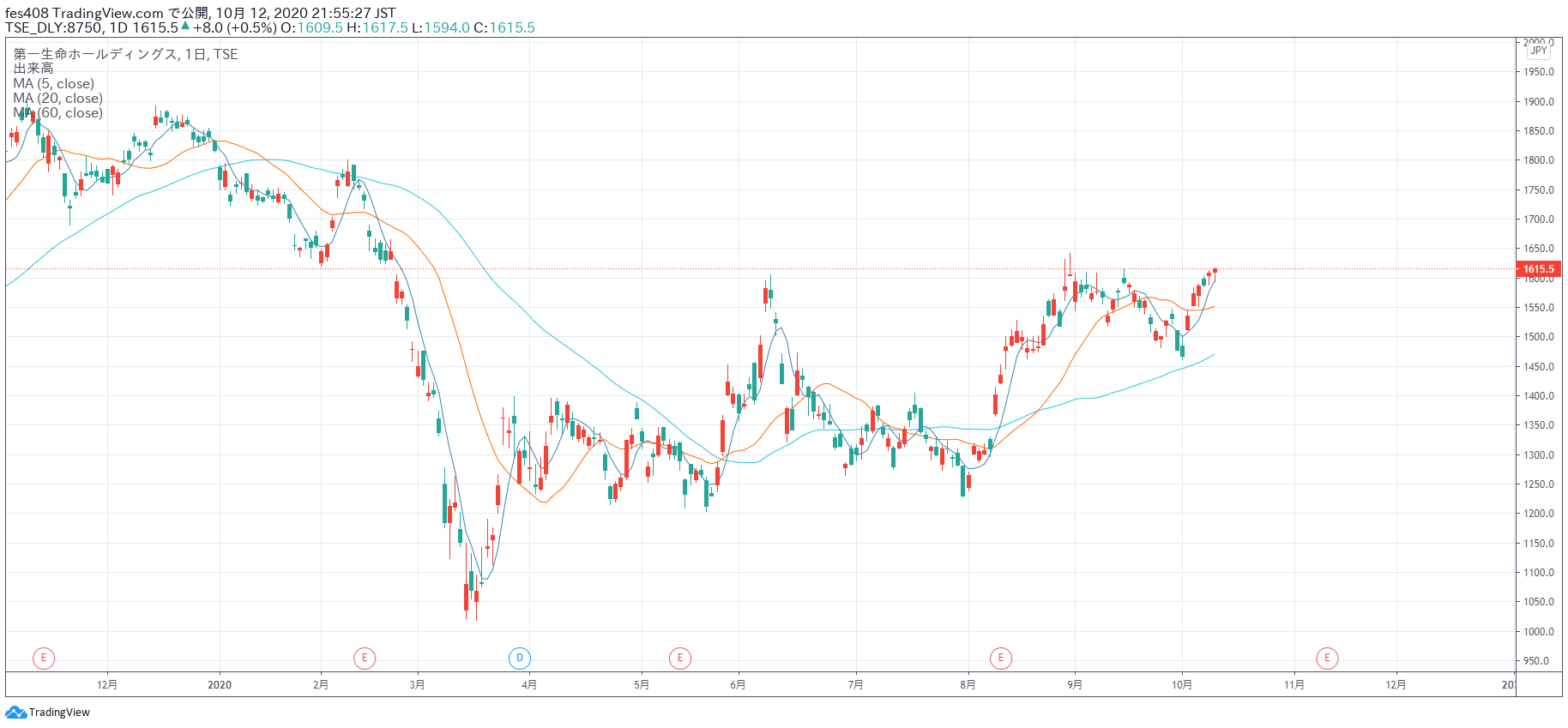The image size is (1568, 728).
Task: Click the TradingView cloud logo icon
Action: point(15,713)
